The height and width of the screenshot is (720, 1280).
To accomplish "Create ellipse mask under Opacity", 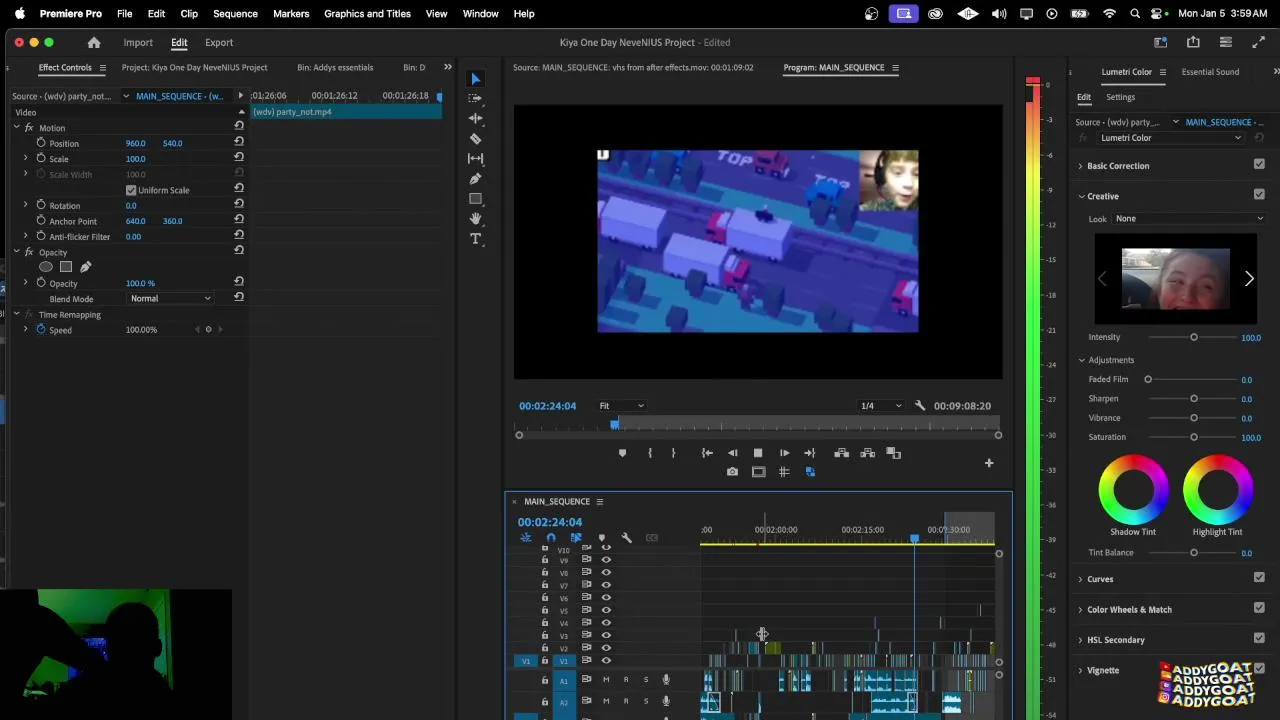I will pos(46,267).
